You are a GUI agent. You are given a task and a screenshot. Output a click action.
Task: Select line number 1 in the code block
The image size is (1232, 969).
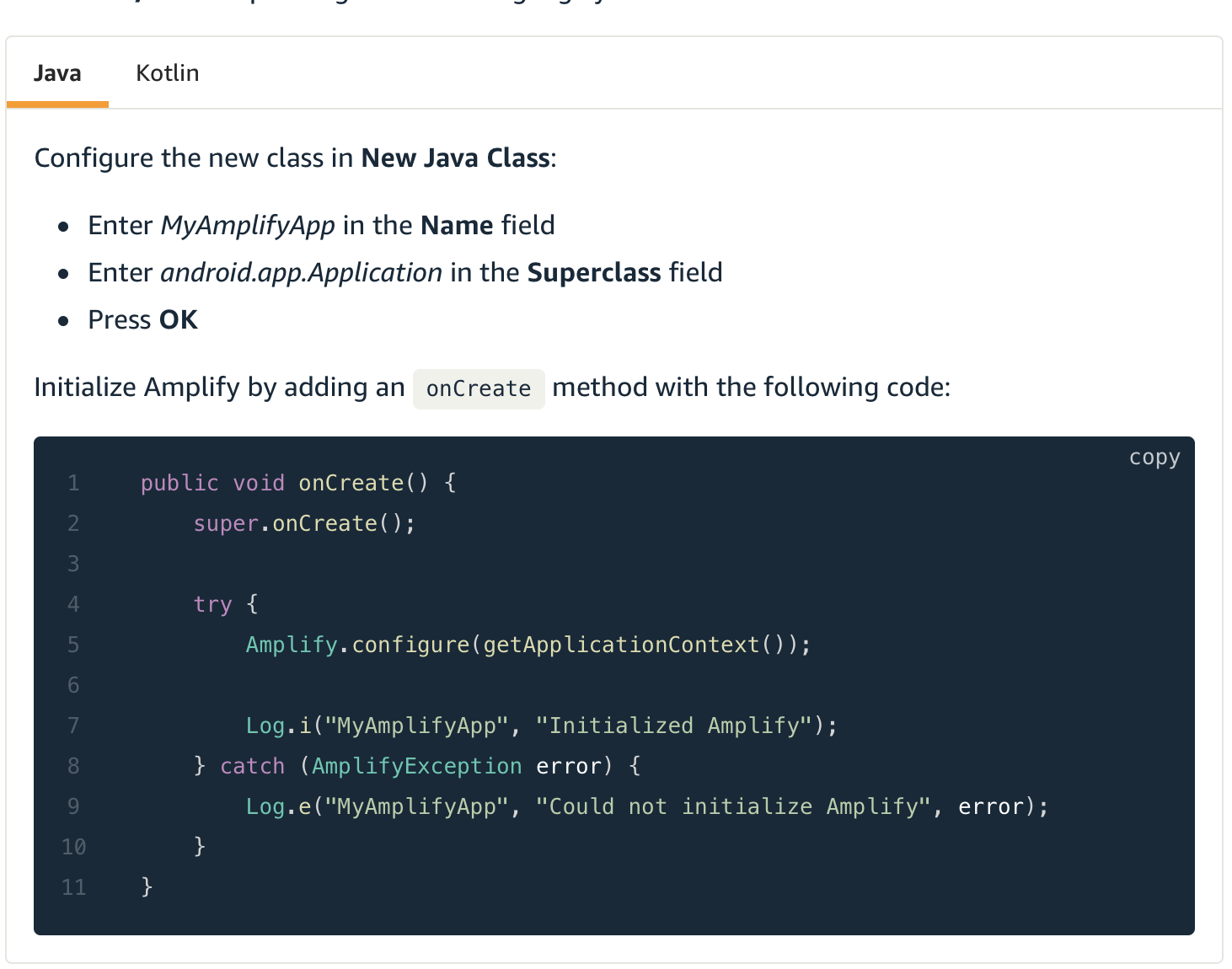(x=72, y=483)
